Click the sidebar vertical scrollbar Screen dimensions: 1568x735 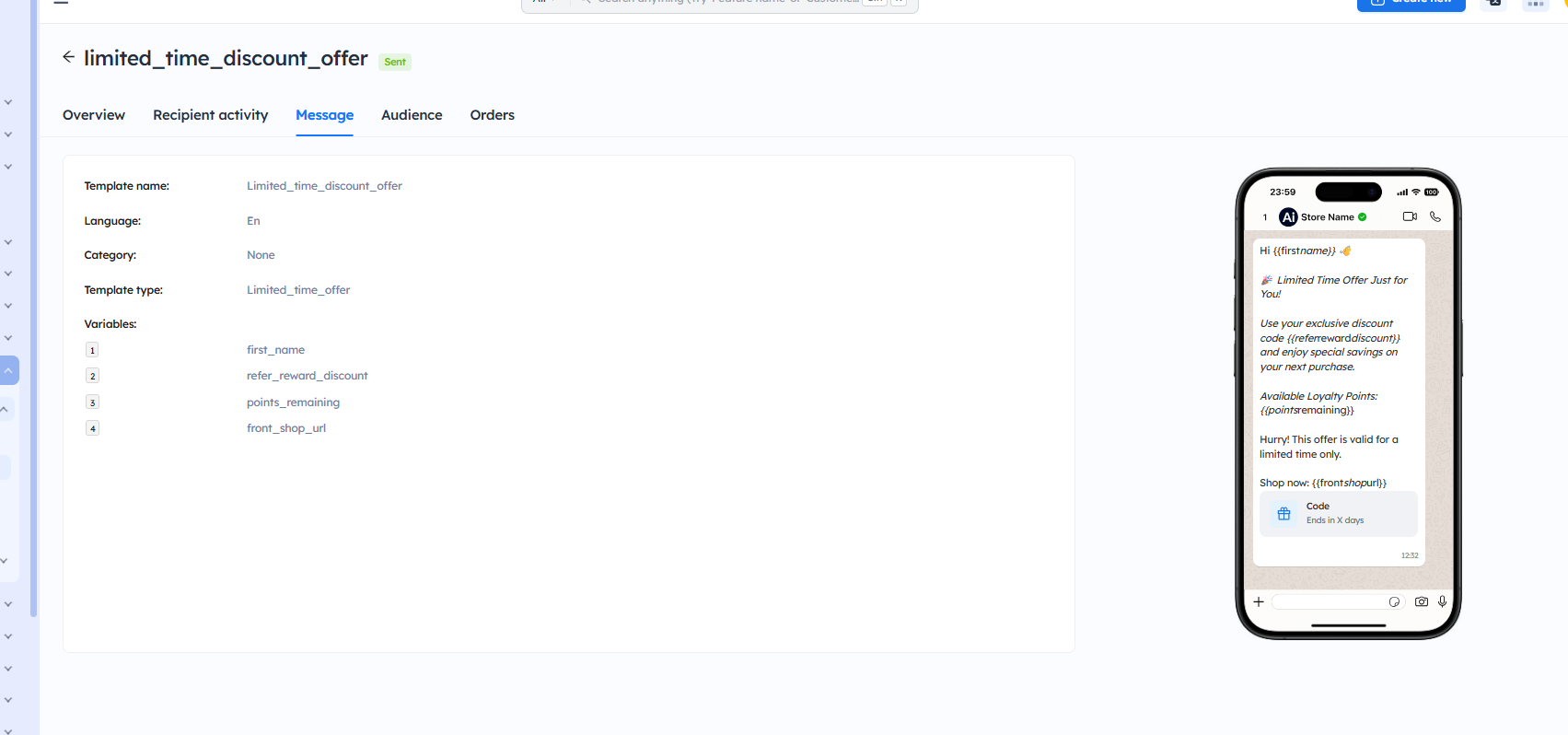(34, 276)
